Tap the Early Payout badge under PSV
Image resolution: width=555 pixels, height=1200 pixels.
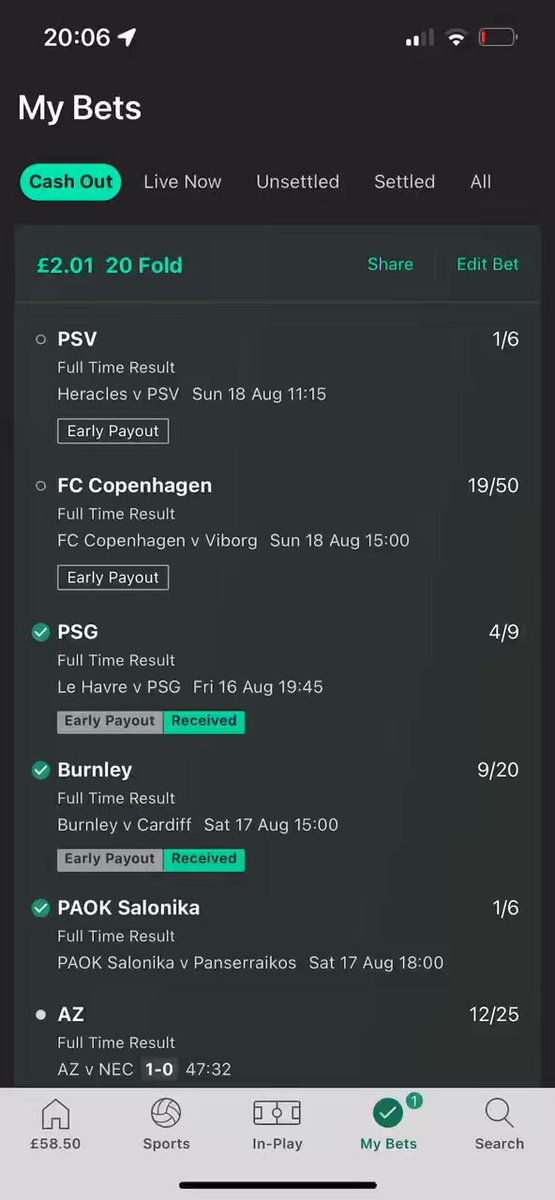(113, 431)
